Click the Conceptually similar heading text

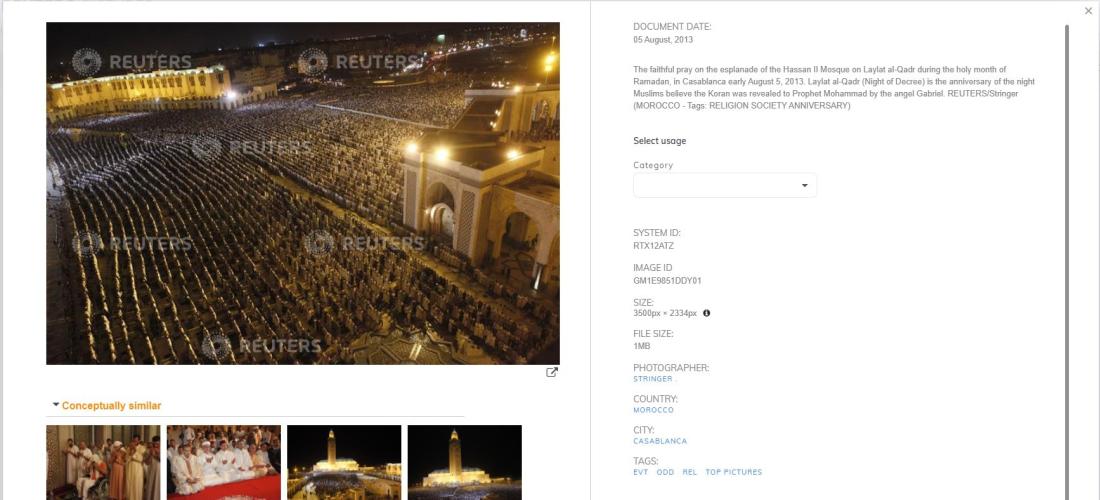112,405
